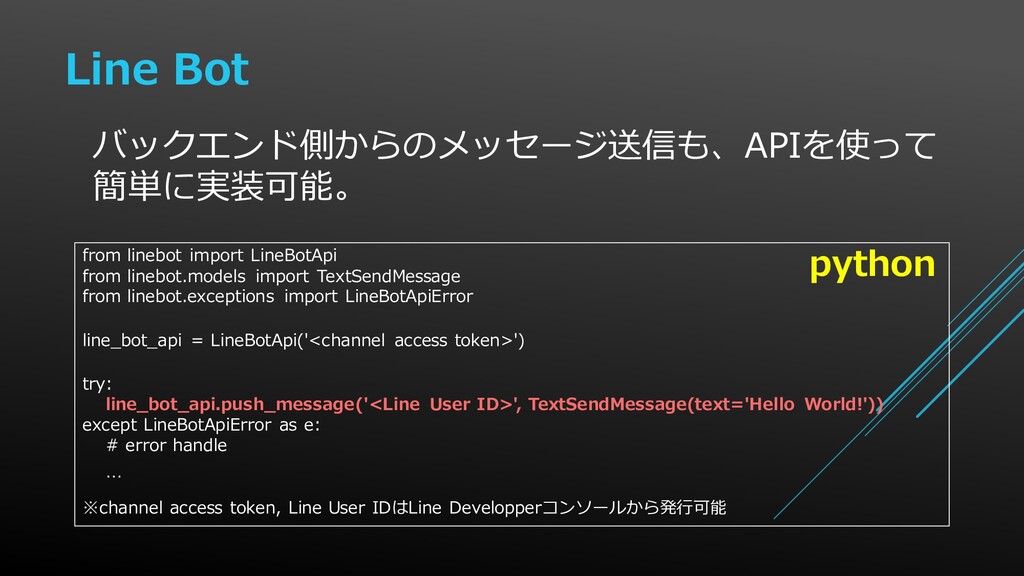Select the Japanese description line starting 'バックエンド側からの'
This screenshot has height=576, width=1024.
(514, 144)
